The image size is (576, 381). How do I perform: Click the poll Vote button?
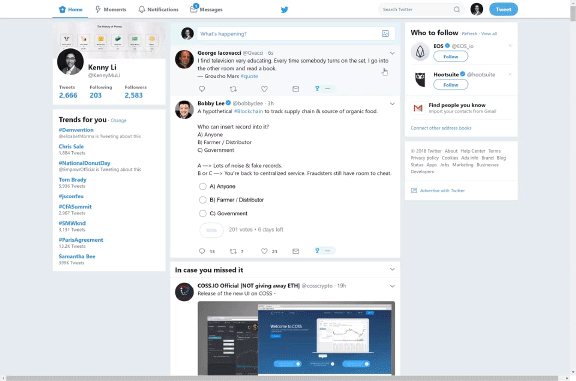tap(211, 230)
